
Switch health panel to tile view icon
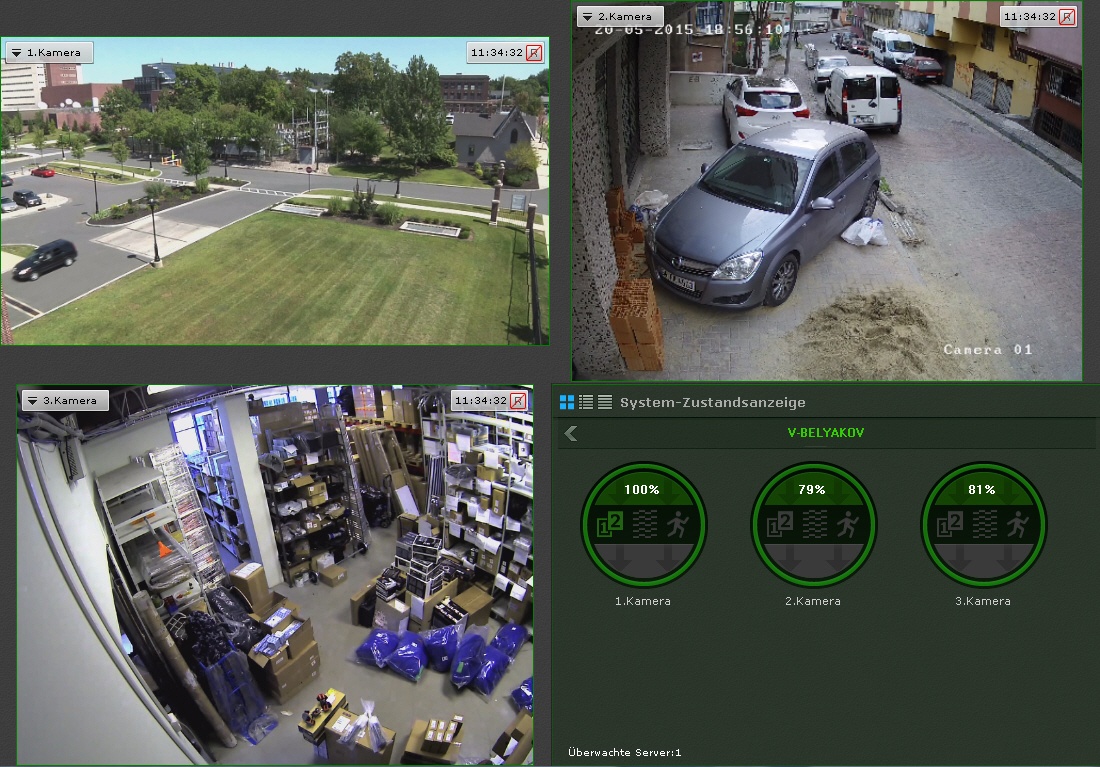point(567,402)
